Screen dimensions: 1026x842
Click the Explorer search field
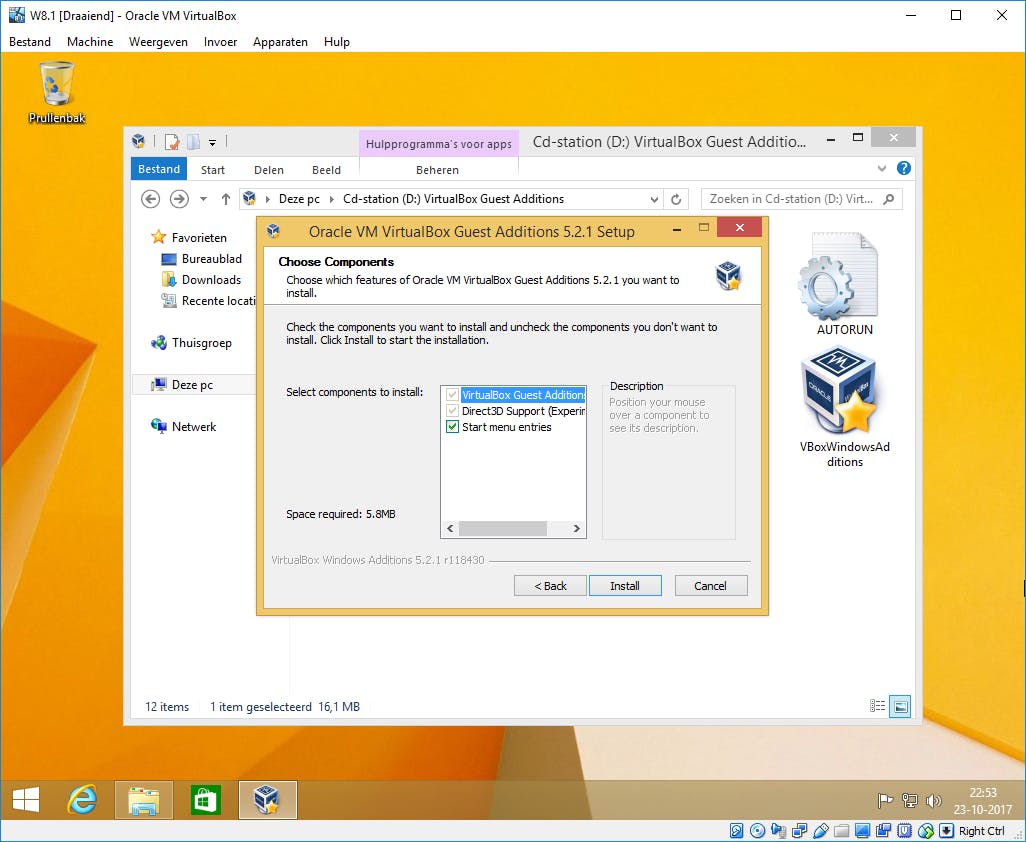click(802, 199)
